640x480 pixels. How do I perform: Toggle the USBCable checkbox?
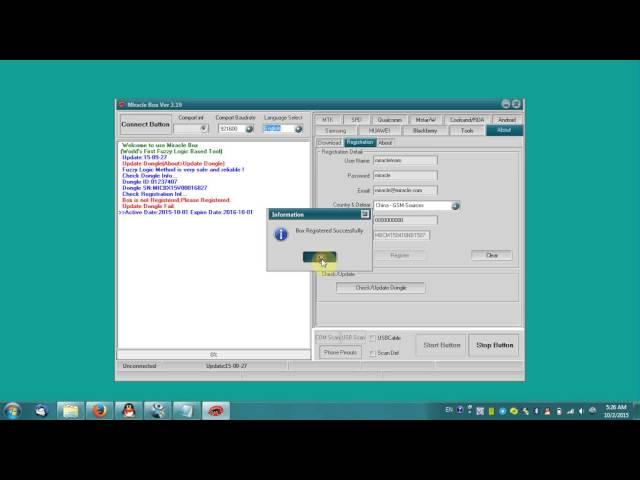373,338
